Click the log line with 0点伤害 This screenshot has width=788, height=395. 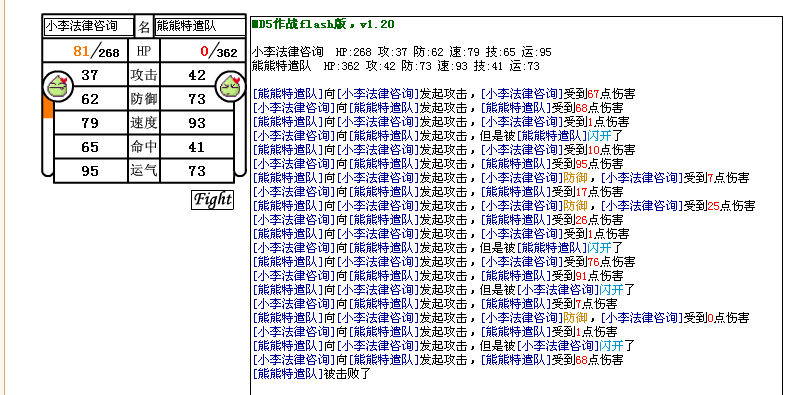[501, 318]
